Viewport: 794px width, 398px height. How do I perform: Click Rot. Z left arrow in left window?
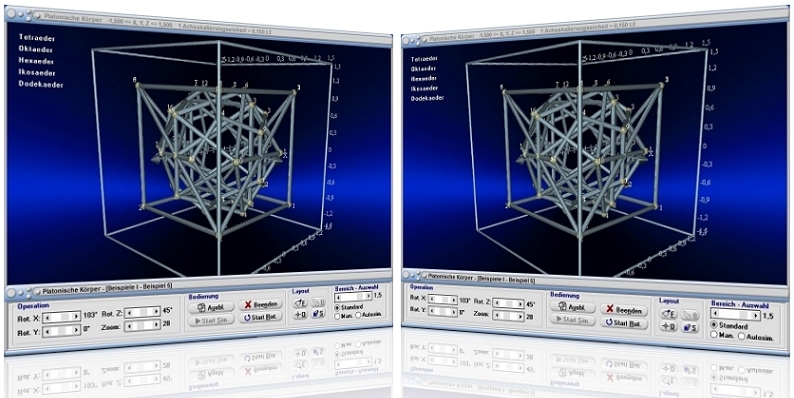pos(129,313)
